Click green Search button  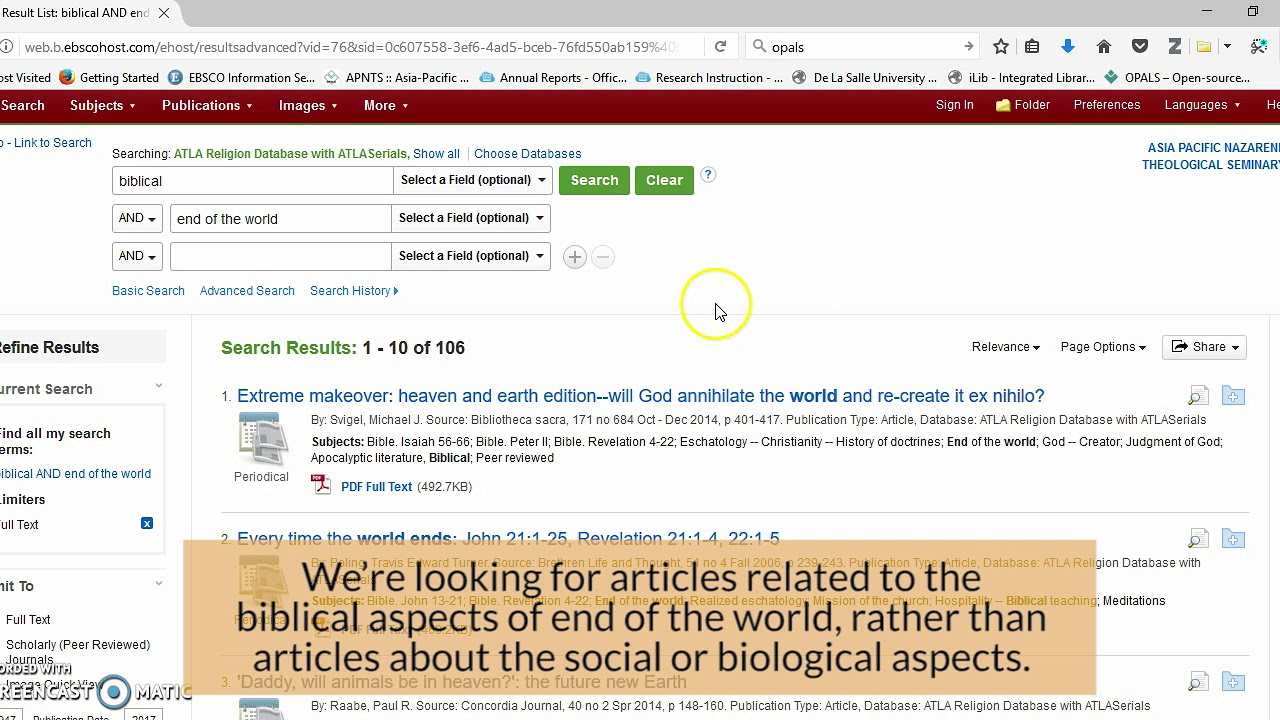(594, 180)
